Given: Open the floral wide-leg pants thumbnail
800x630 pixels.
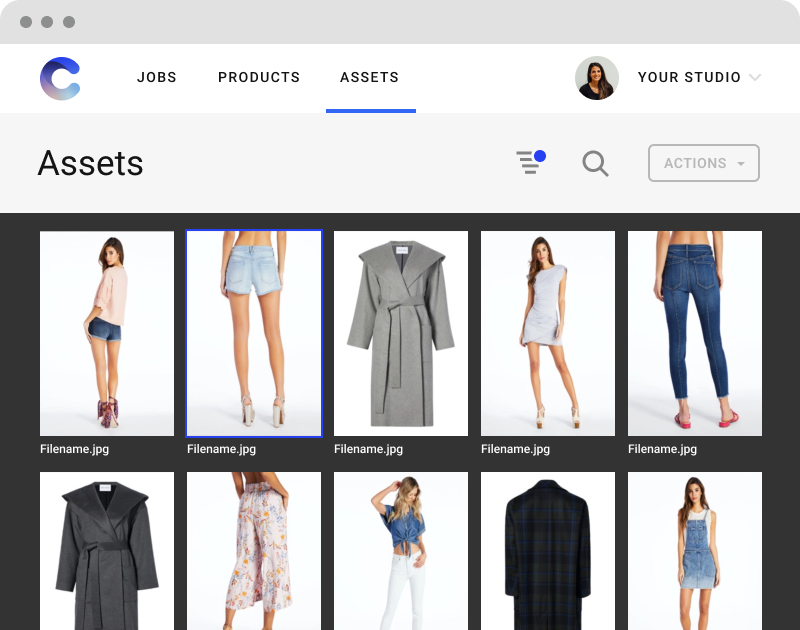Looking at the screenshot, I should tap(254, 551).
